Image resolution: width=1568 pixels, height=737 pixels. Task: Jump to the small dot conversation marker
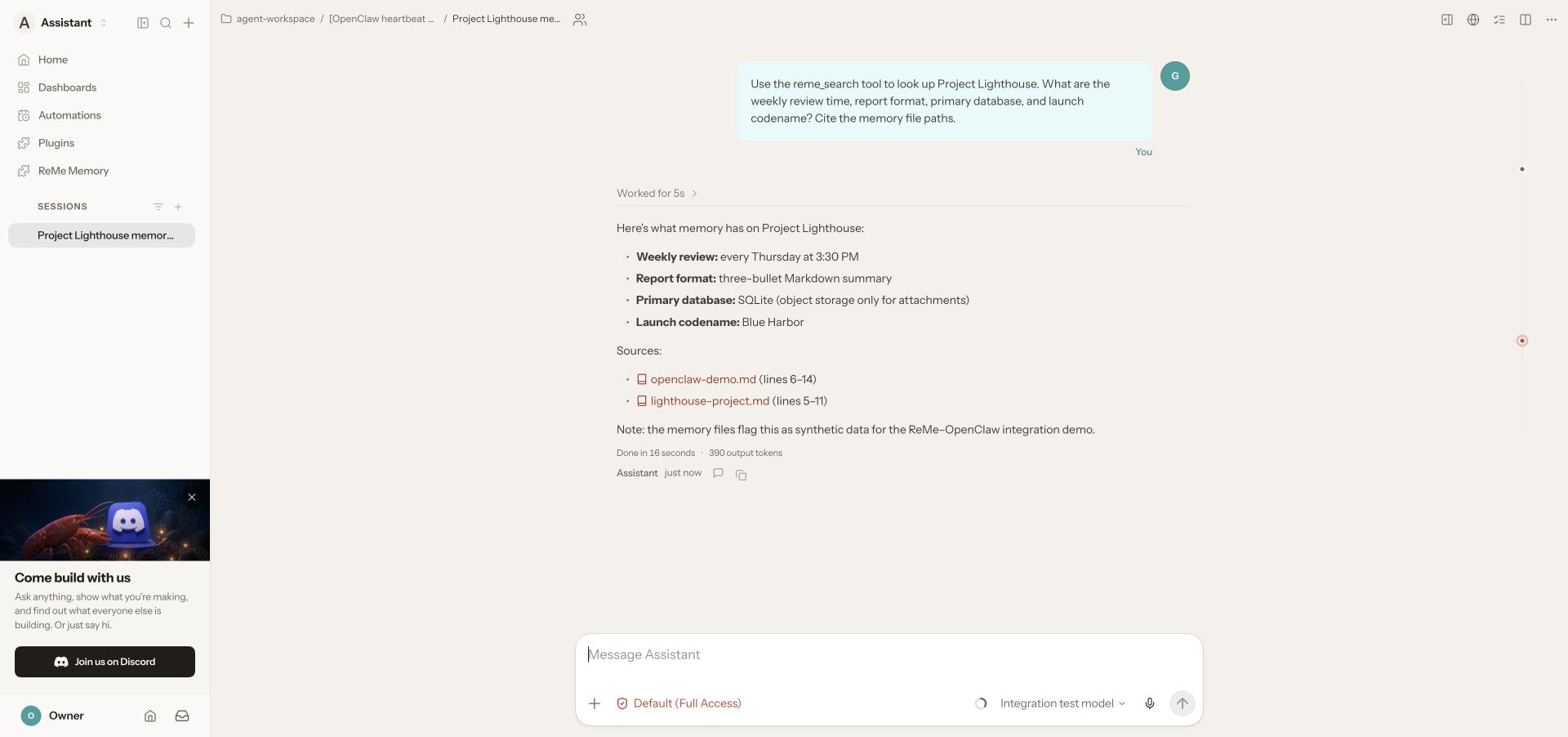coord(1522,169)
